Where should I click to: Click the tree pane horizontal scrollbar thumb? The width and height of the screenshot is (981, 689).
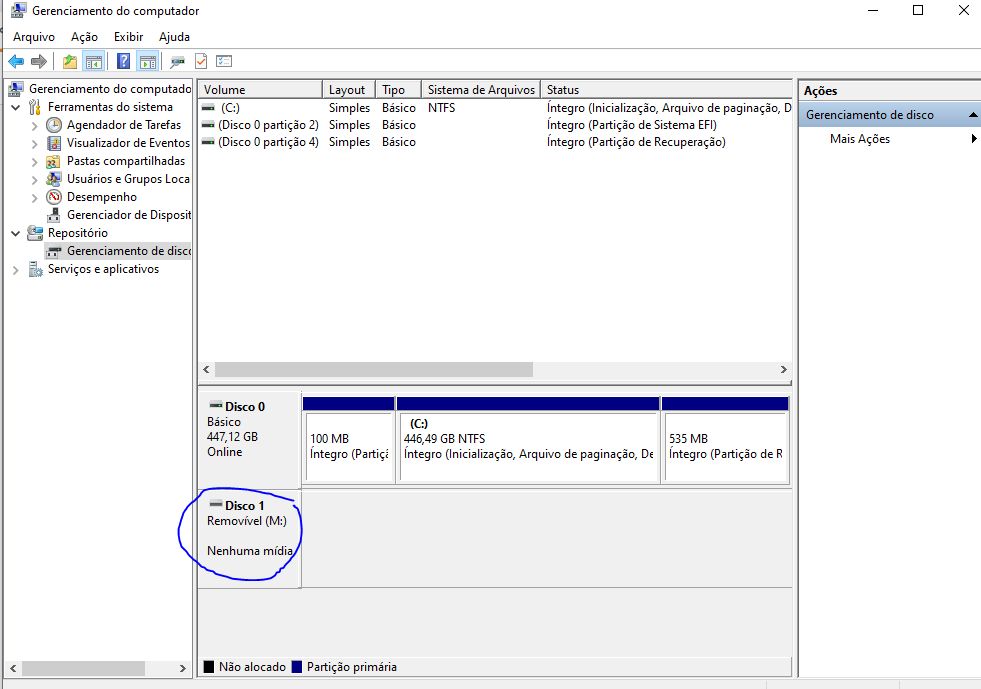click(84, 668)
